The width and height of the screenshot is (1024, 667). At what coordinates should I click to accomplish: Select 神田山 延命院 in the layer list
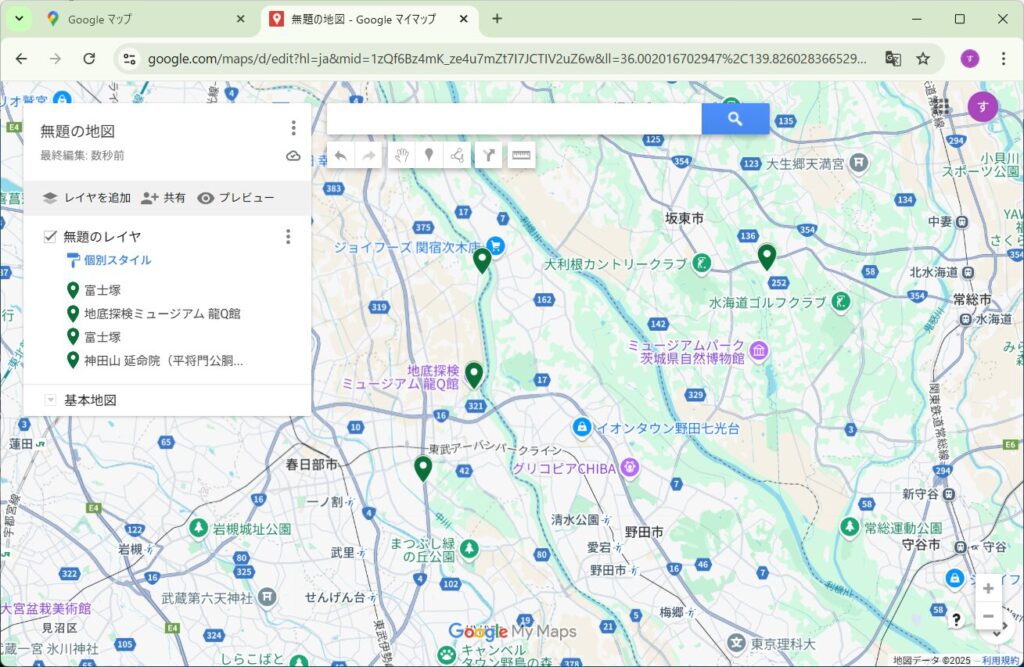tap(164, 361)
